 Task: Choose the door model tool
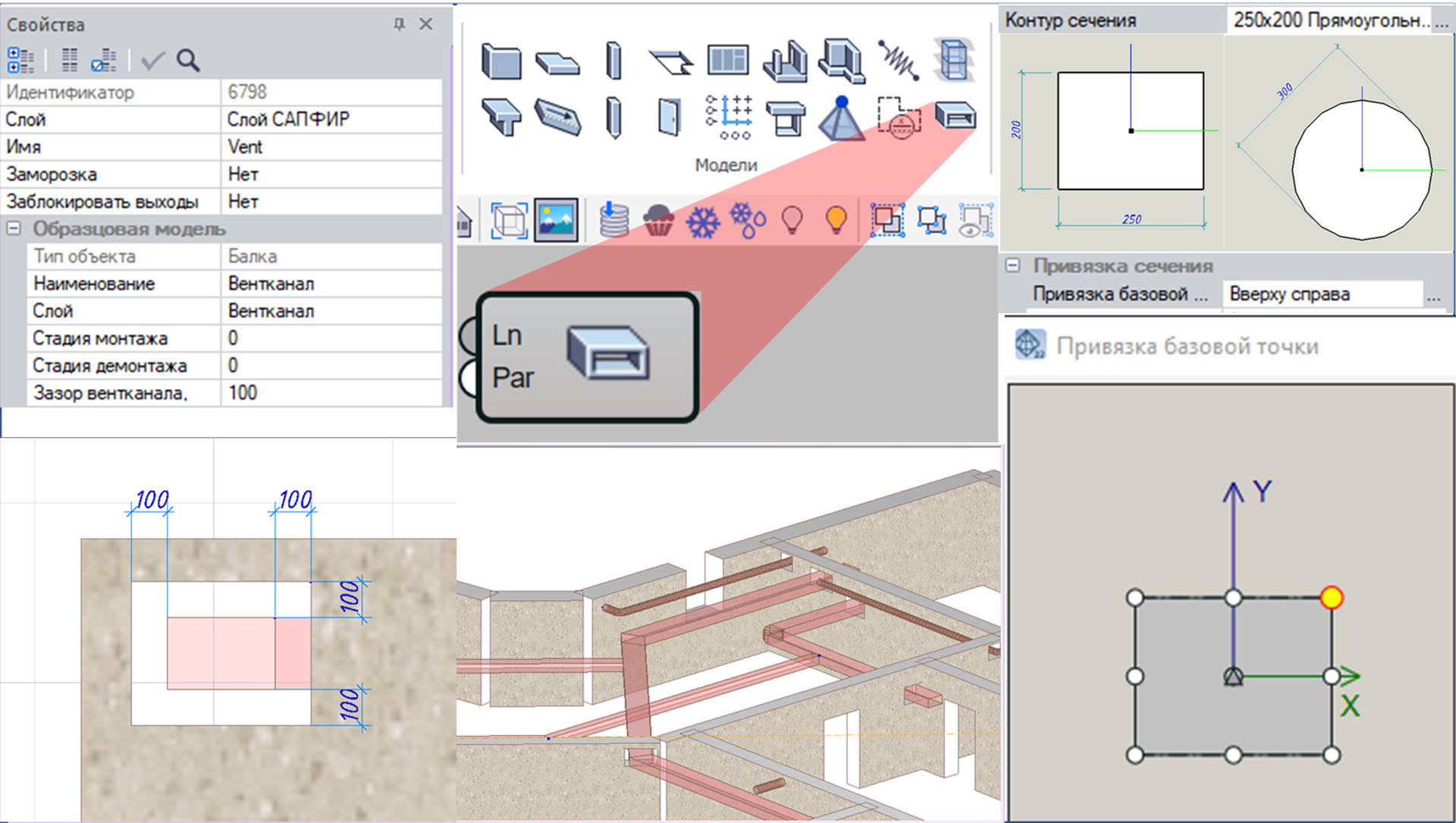click(668, 118)
